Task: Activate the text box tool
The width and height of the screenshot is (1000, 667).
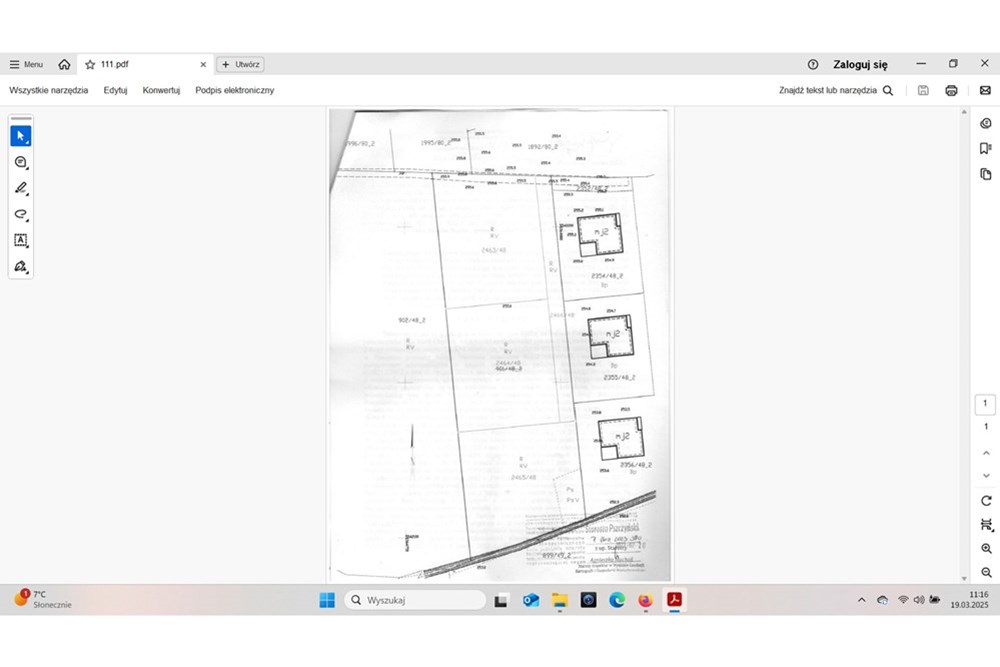Action: click(20, 240)
